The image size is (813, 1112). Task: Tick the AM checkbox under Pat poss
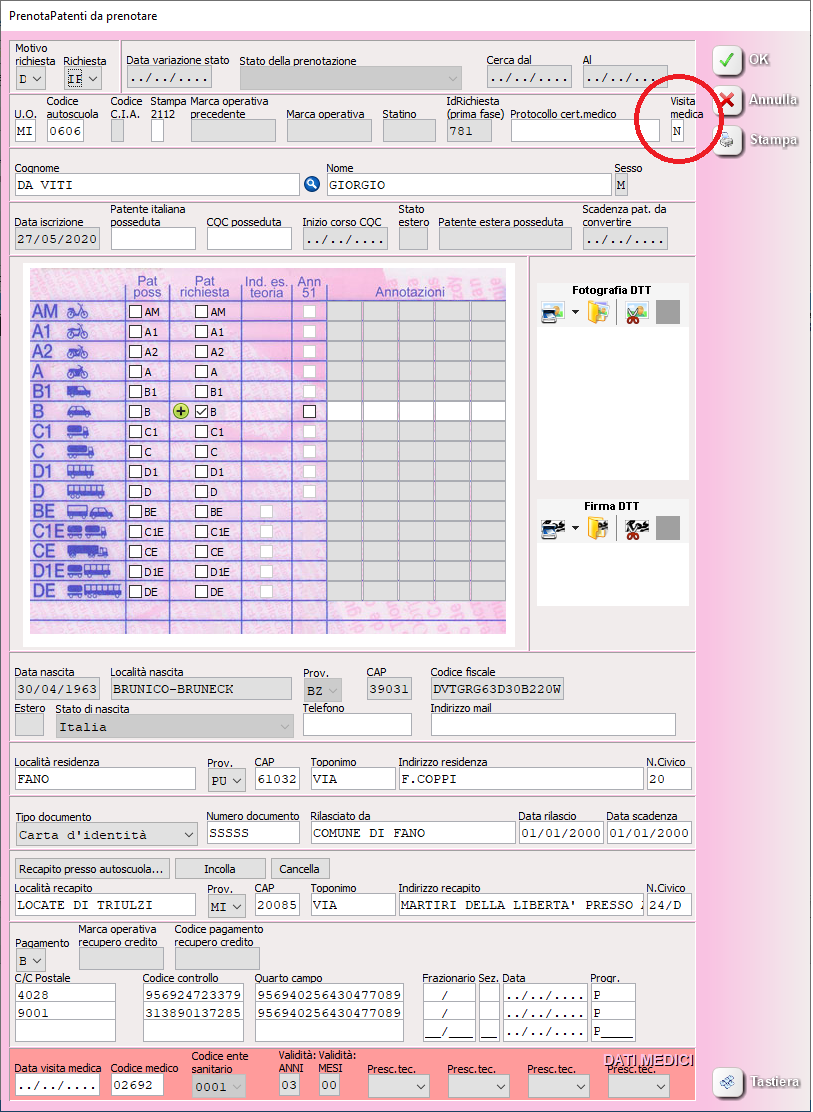point(136,312)
